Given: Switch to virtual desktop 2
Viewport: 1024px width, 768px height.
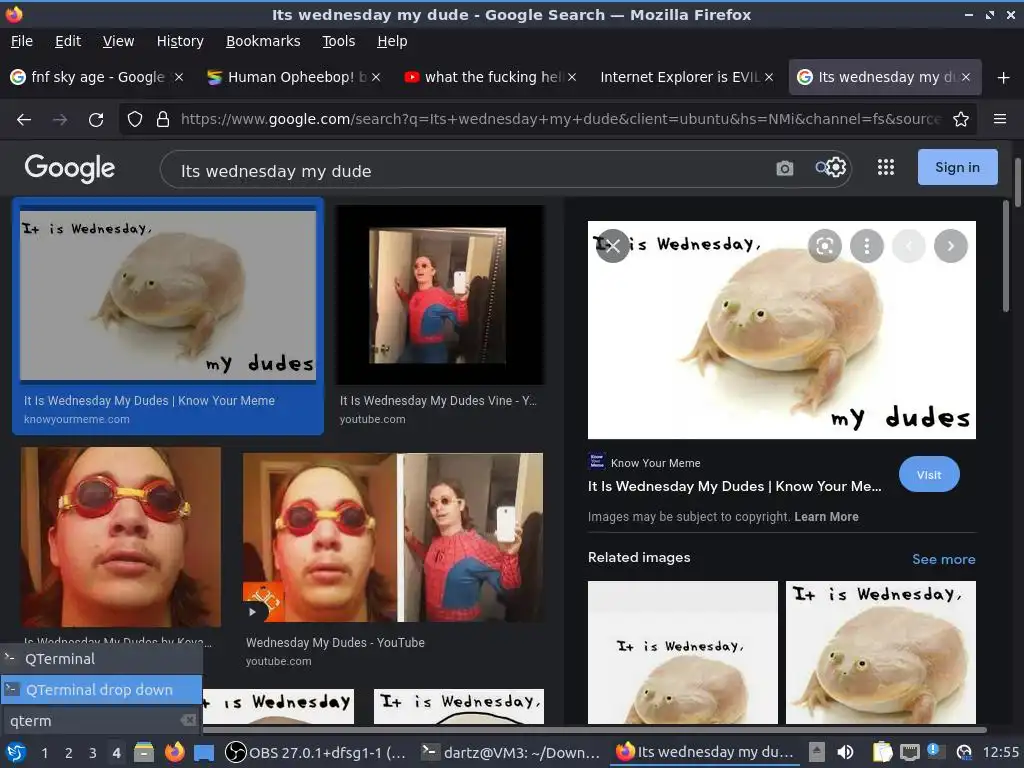Looking at the screenshot, I should 69,753.
